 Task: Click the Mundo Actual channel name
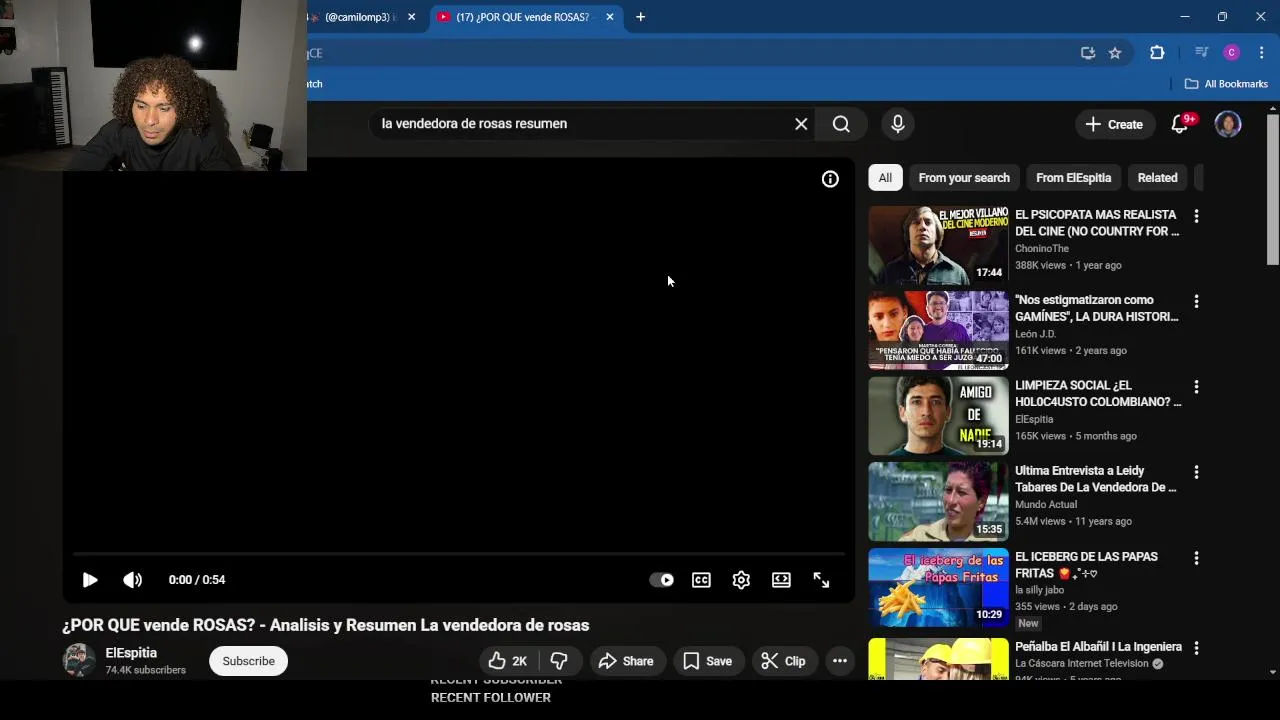click(1046, 505)
